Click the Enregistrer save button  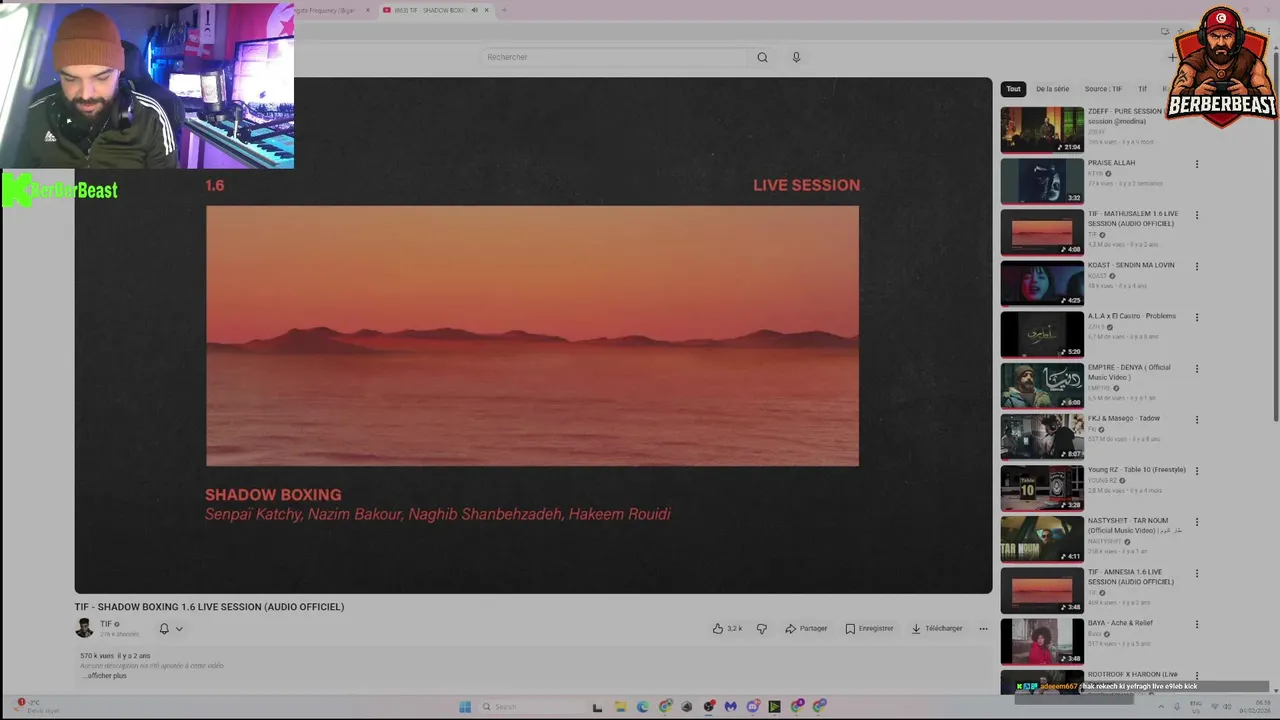coord(869,629)
